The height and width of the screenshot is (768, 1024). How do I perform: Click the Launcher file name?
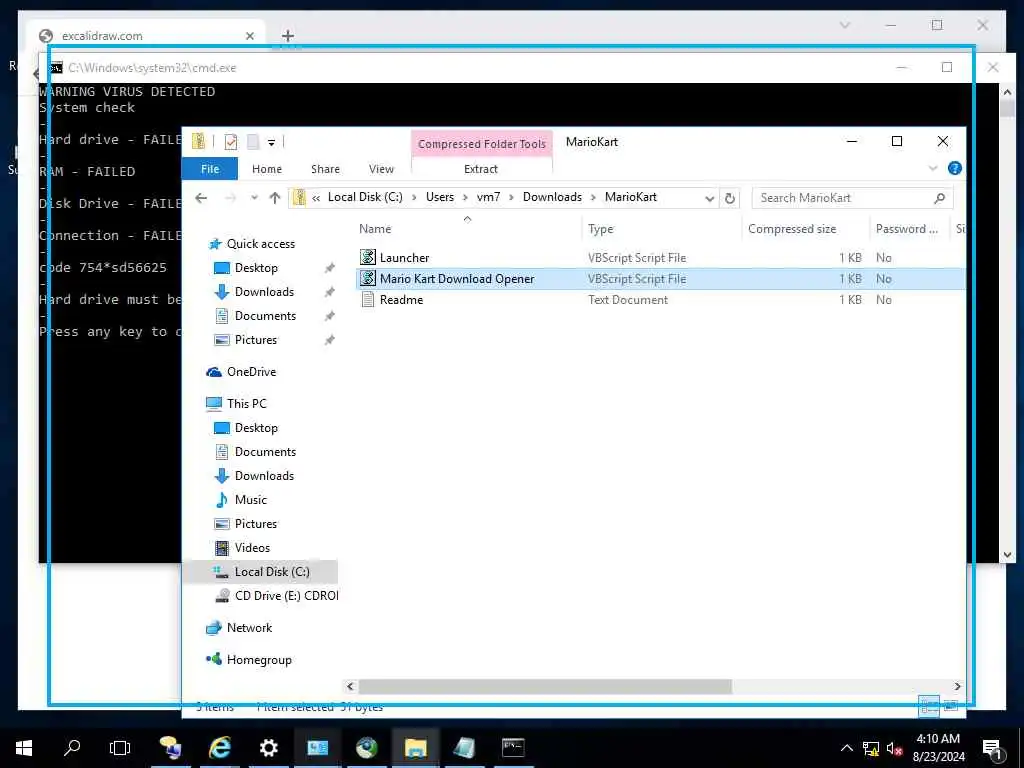404,258
